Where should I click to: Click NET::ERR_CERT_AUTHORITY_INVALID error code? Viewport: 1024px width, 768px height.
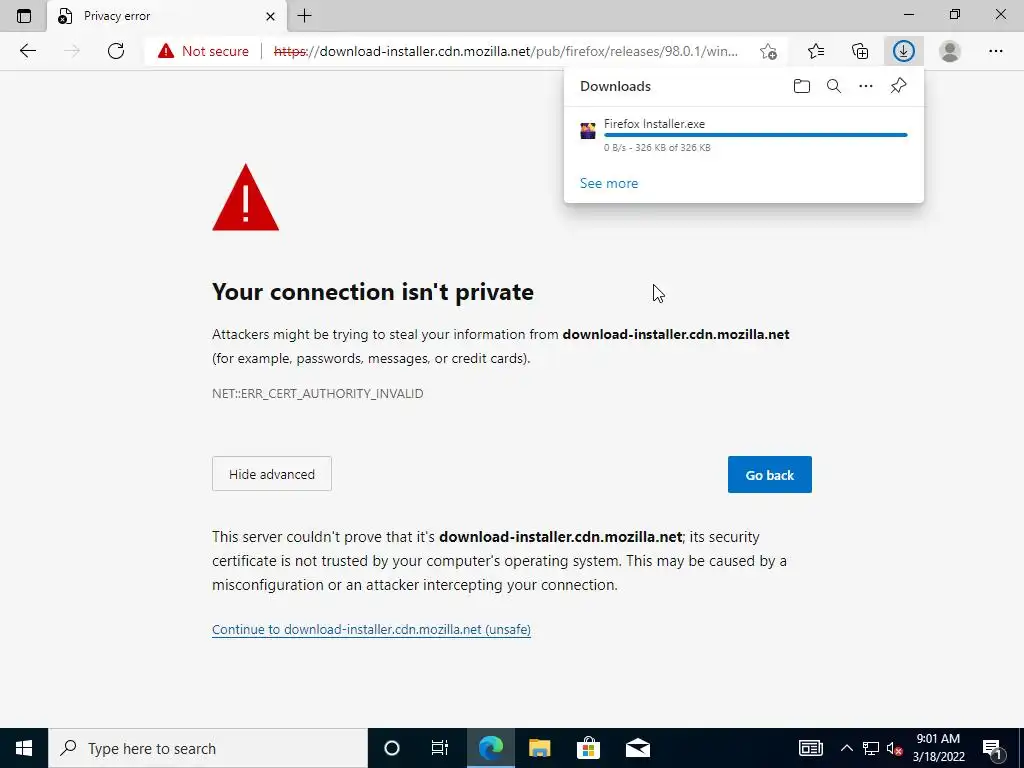coord(317,394)
